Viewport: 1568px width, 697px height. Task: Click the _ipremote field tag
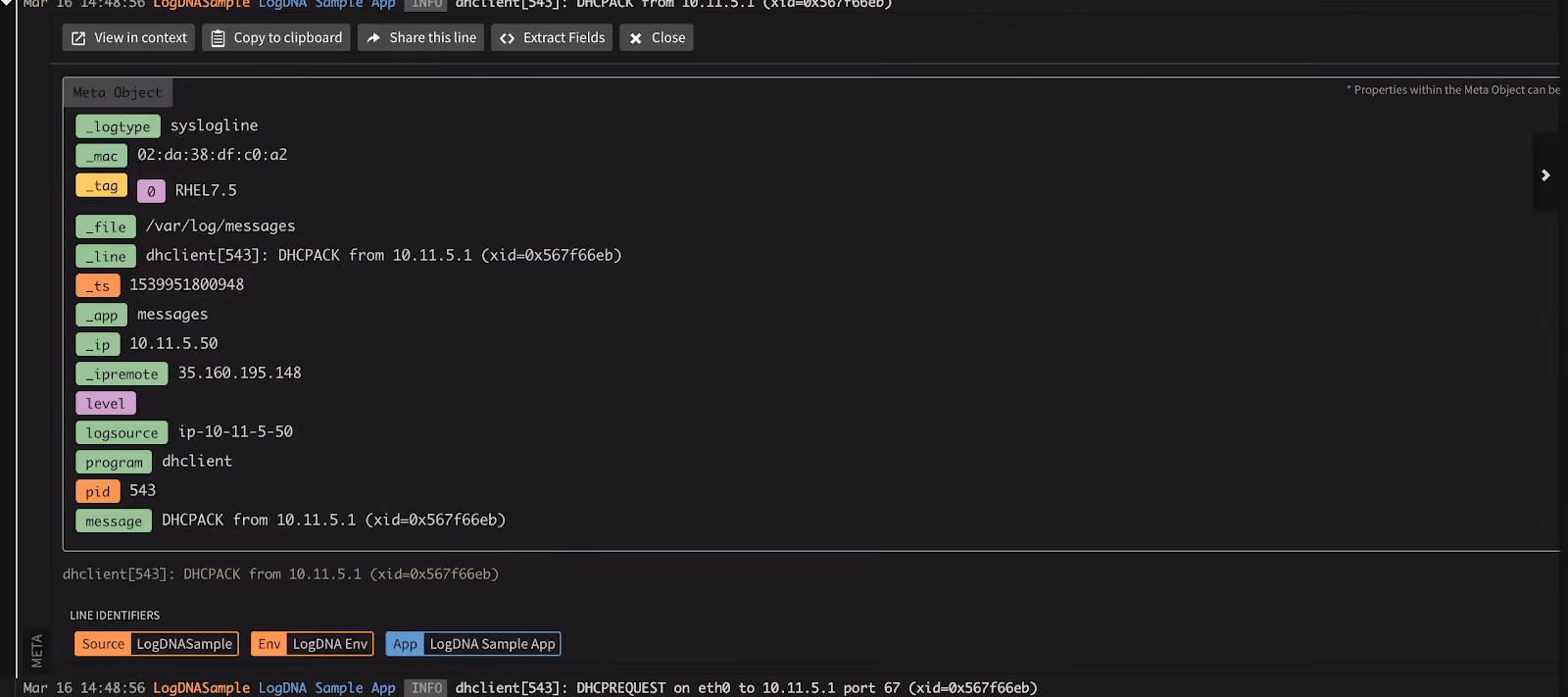122,373
